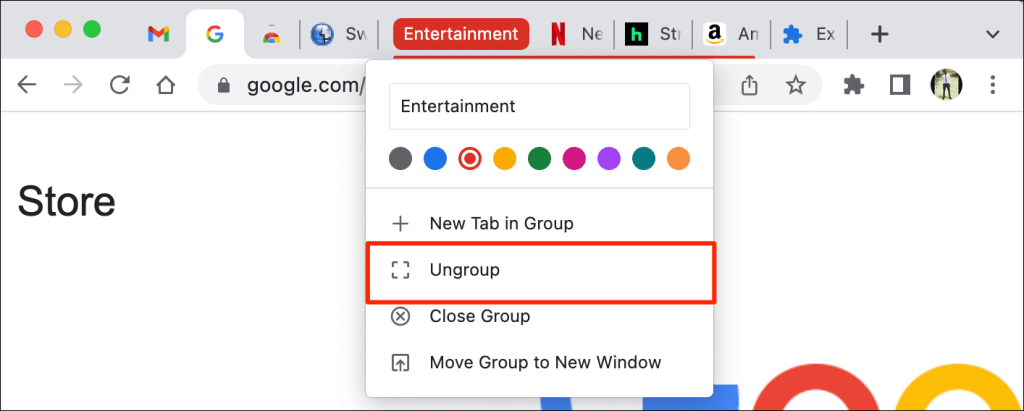This screenshot has width=1024, height=411.
Task: Bookmark this page with the star icon
Action: 796,86
